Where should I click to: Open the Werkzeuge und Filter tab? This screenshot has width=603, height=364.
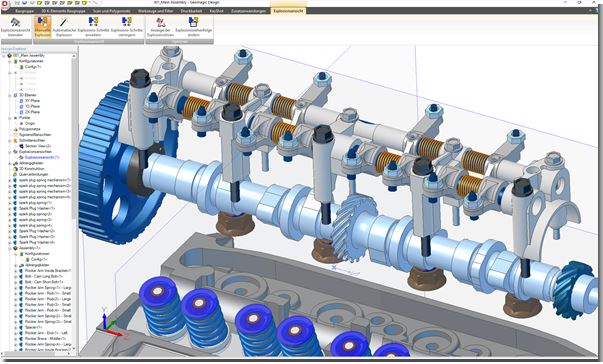tap(155, 11)
